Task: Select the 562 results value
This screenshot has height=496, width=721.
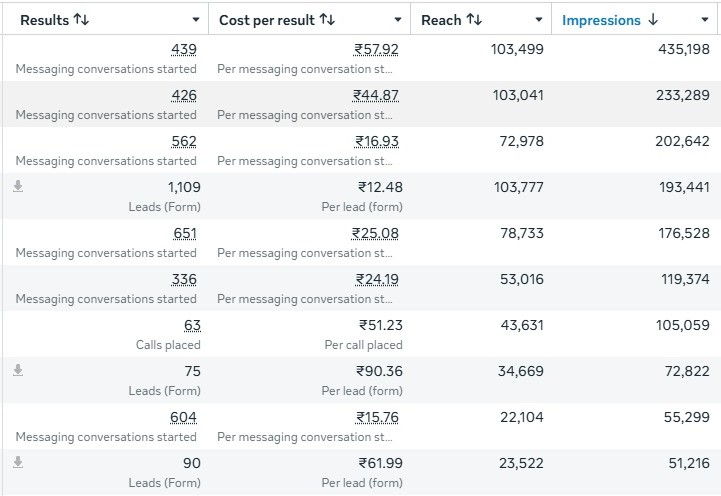Action: pos(184,141)
